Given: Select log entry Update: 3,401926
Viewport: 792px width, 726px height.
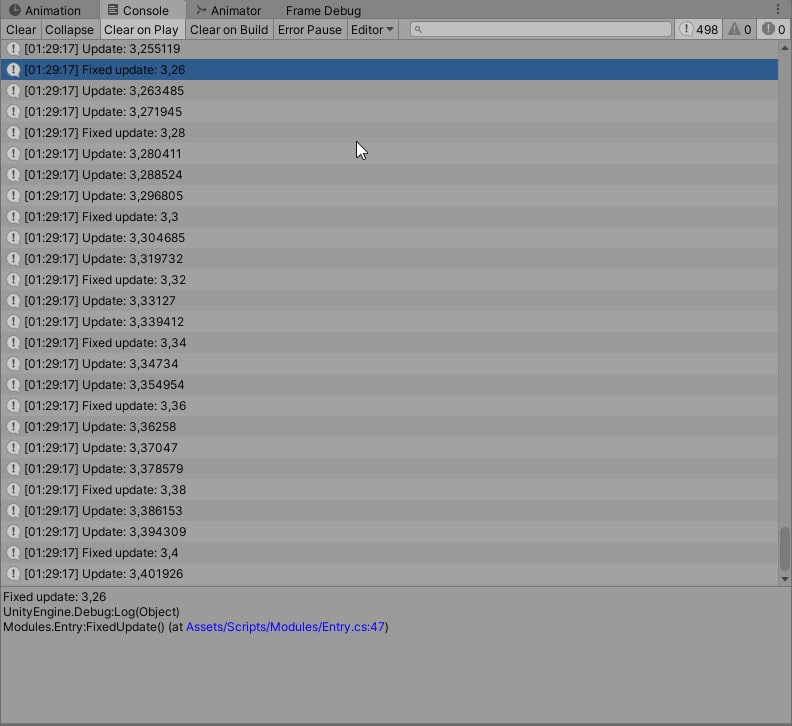Looking at the screenshot, I should coord(389,574).
